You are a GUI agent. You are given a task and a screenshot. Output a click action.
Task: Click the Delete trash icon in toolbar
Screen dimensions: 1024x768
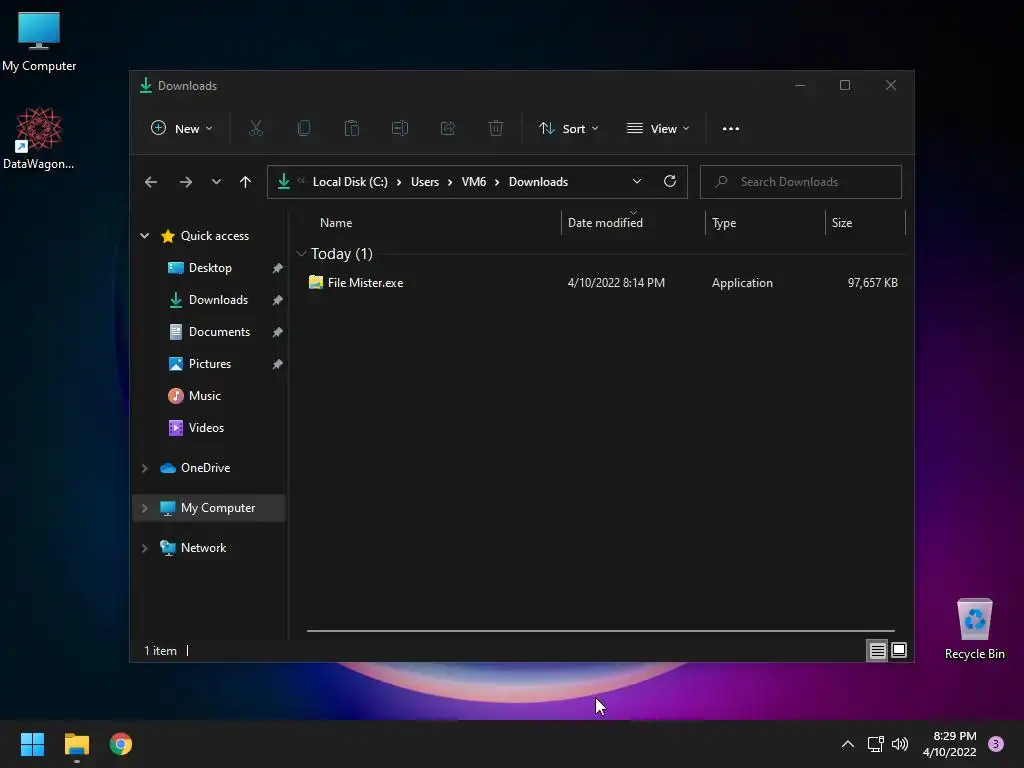(x=496, y=129)
